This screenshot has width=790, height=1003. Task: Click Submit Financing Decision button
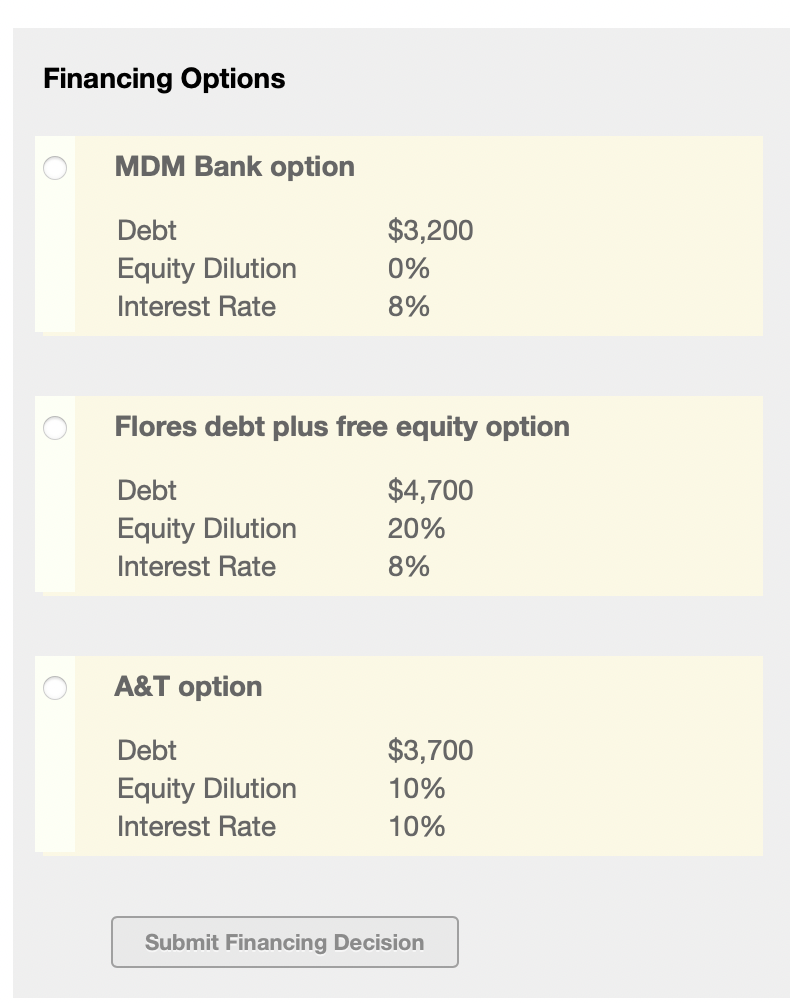(x=285, y=942)
